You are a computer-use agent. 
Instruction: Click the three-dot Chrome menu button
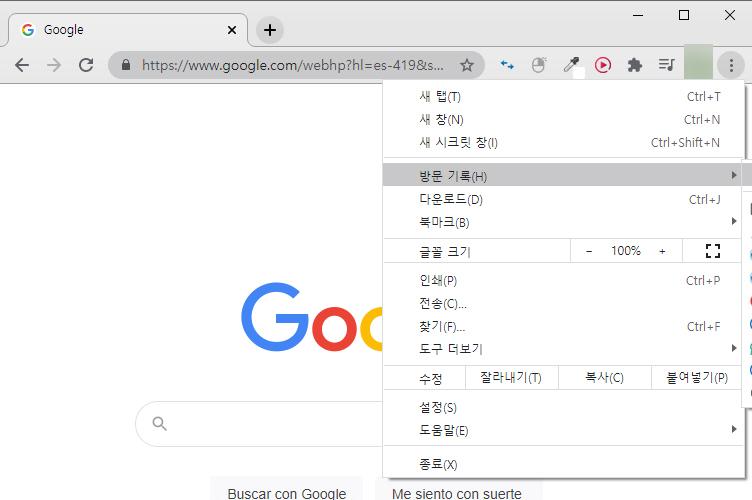click(x=731, y=65)
